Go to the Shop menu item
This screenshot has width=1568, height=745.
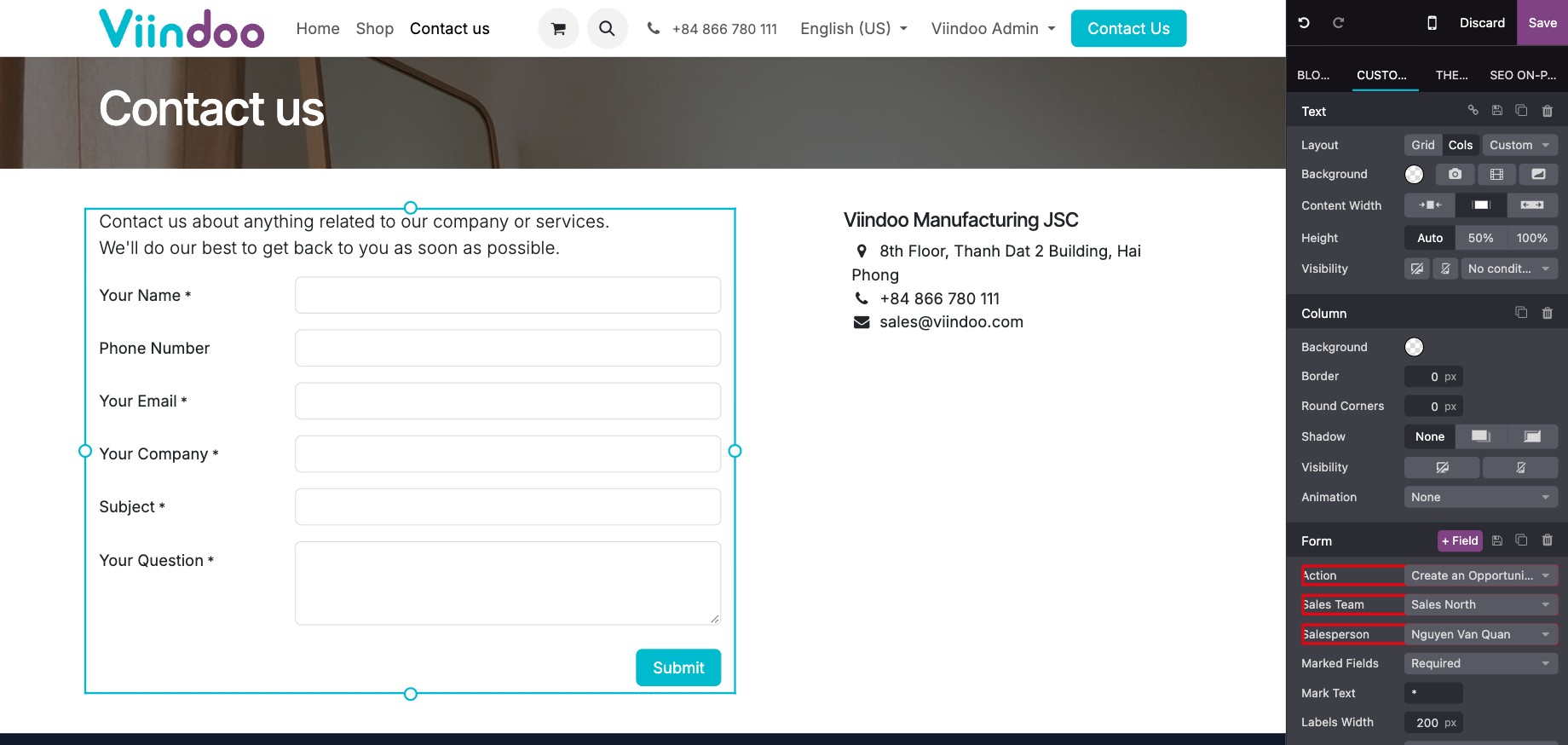tap(375, 29)
